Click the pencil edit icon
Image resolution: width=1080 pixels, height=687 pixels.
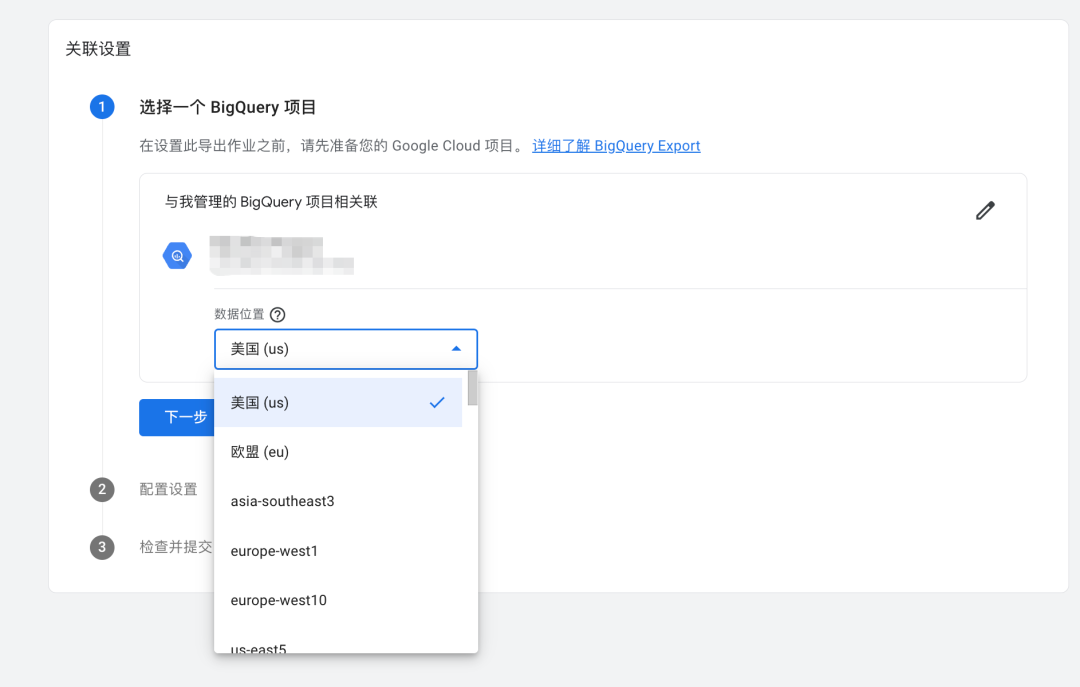pos(985,210)
